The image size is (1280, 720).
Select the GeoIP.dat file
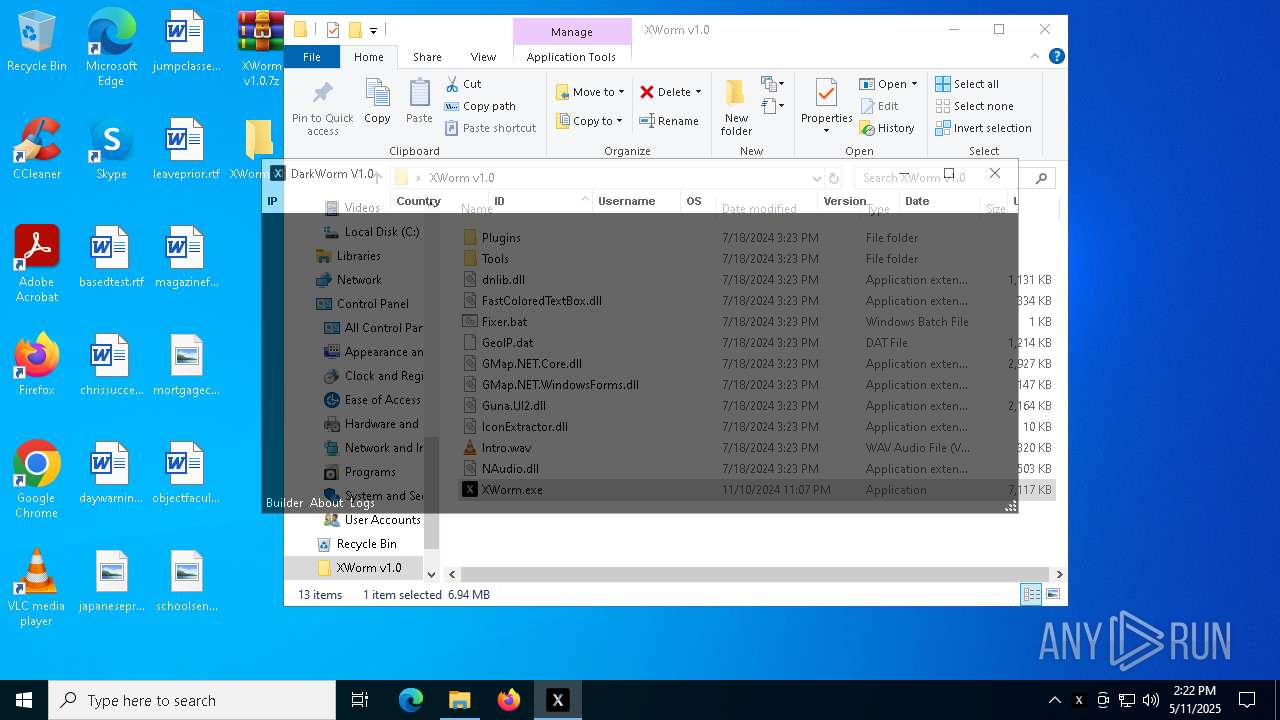(507, 343)
